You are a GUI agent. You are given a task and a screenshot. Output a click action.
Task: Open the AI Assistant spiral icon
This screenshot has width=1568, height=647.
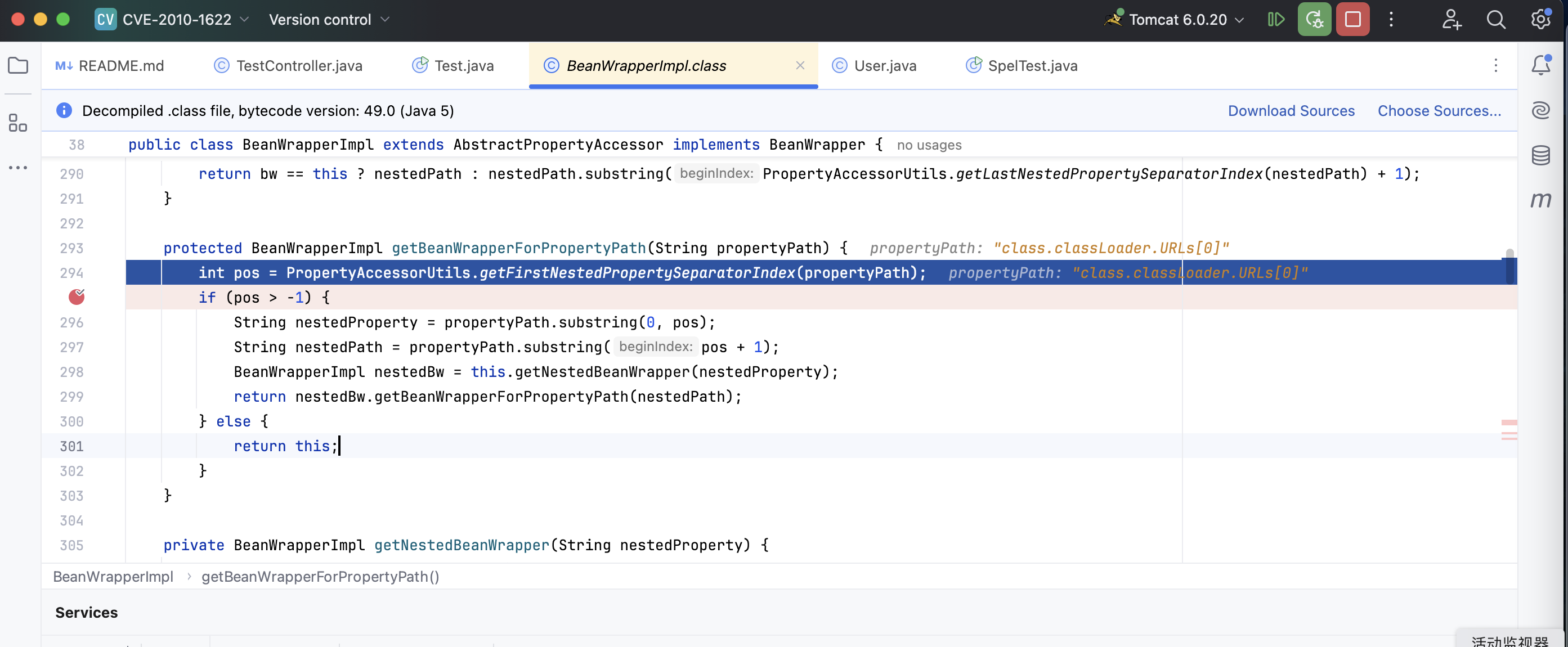[x=1540, y=110]
